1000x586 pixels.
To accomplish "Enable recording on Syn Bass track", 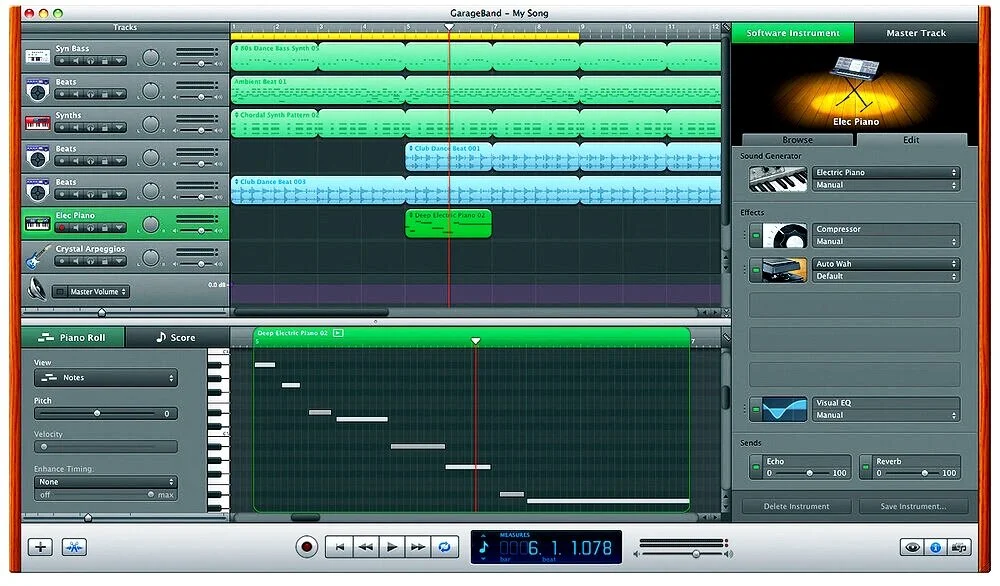I will click(x=61, y=61).
